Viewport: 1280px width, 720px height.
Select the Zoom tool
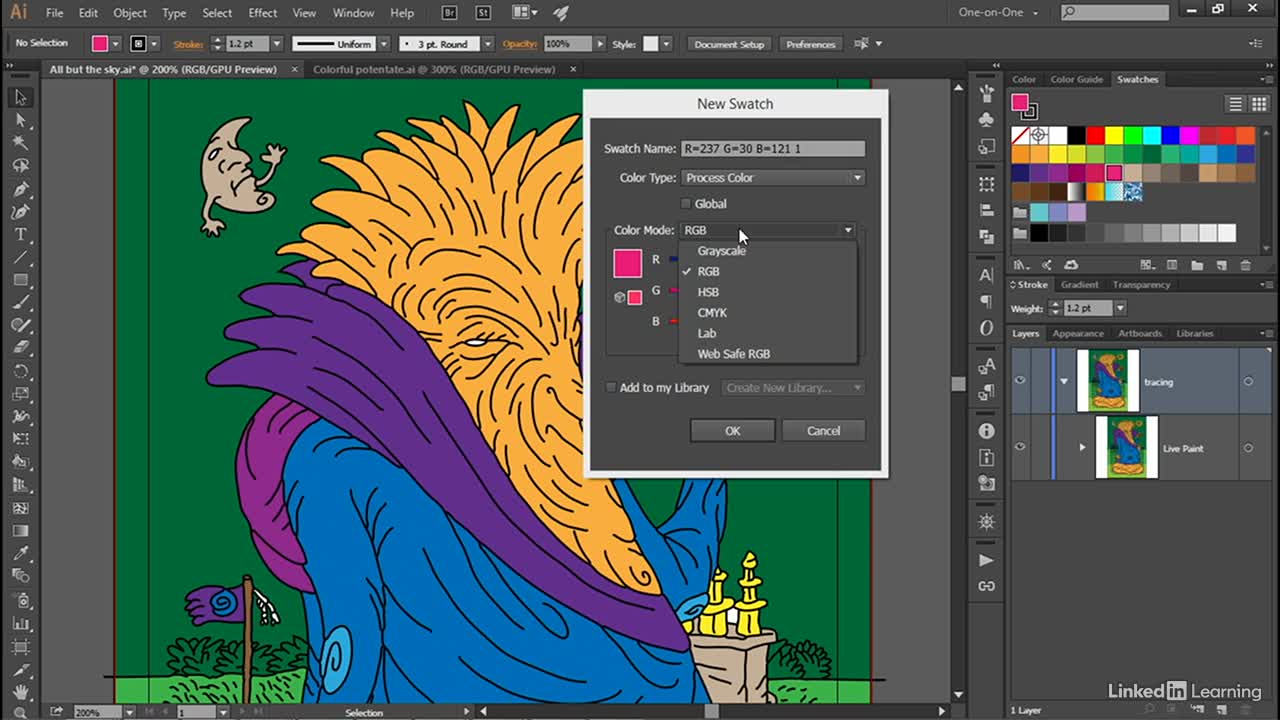point(20,712)
